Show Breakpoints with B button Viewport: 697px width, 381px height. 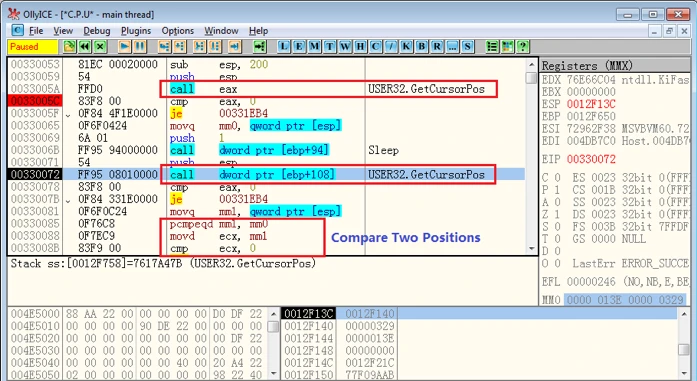coord(422,47)
